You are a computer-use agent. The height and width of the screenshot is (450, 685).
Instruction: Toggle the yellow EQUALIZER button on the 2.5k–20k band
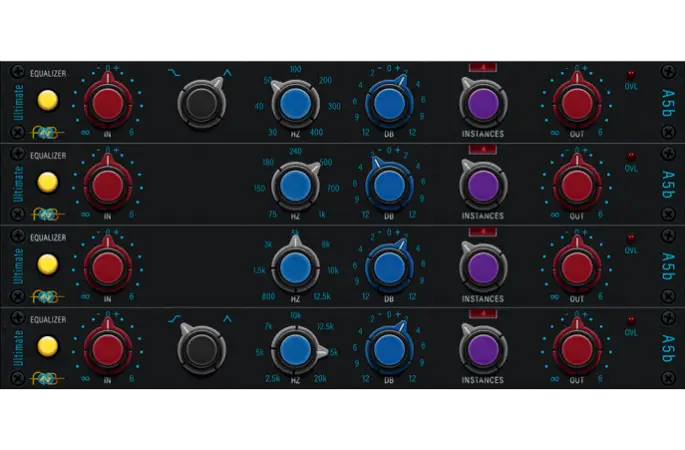tap(46, 347)
